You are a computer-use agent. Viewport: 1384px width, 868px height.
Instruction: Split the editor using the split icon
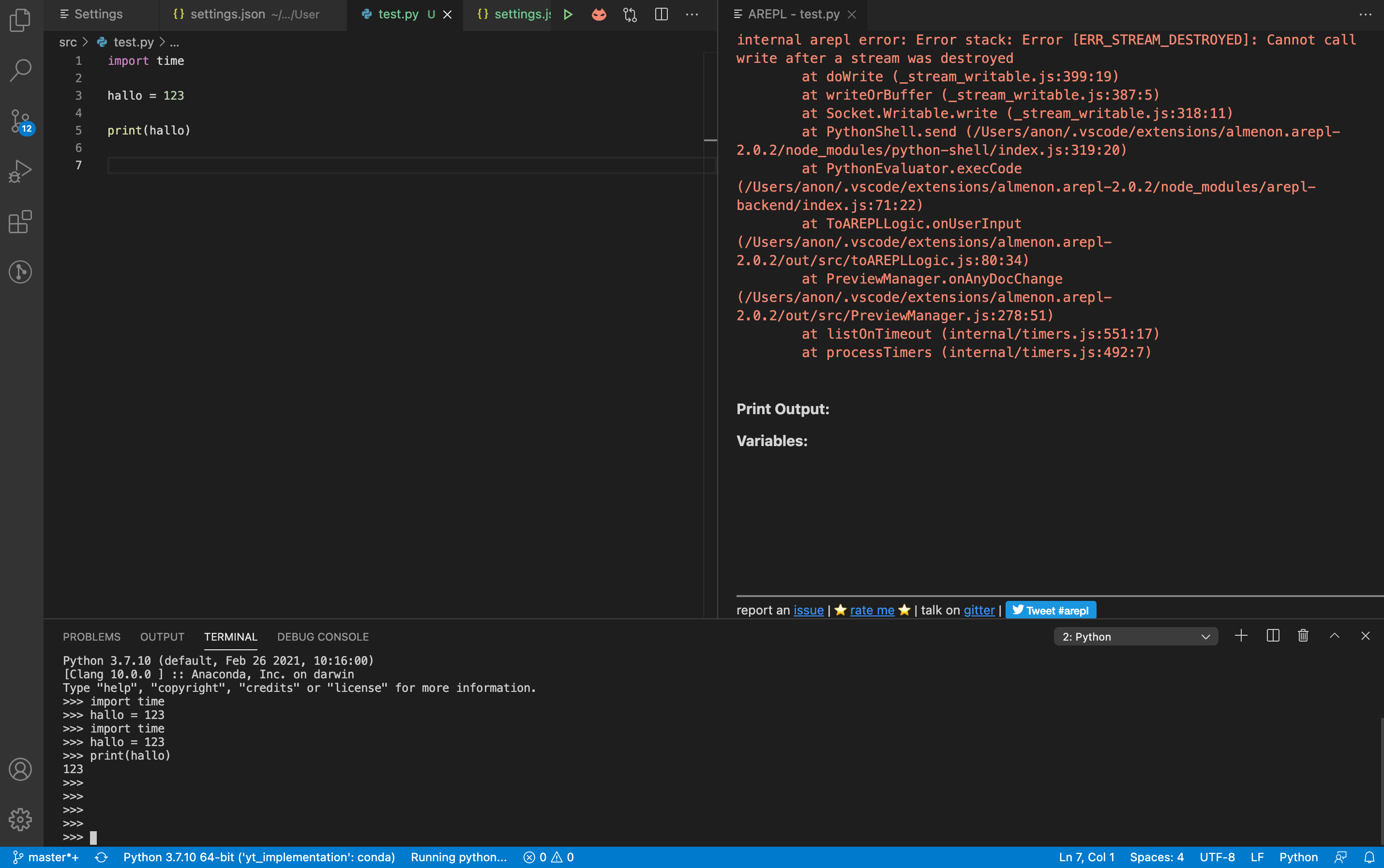(661, 15)
